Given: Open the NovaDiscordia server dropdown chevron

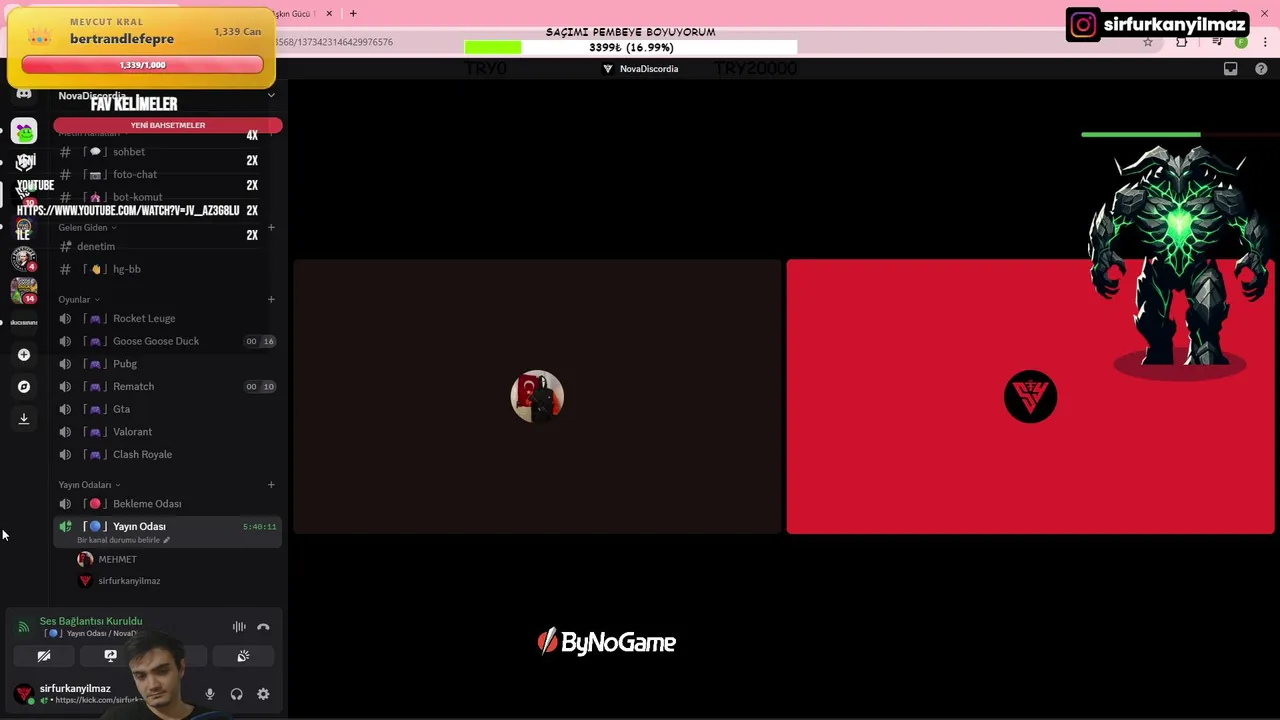Looking at the screenshot, I should coord(271,95).
